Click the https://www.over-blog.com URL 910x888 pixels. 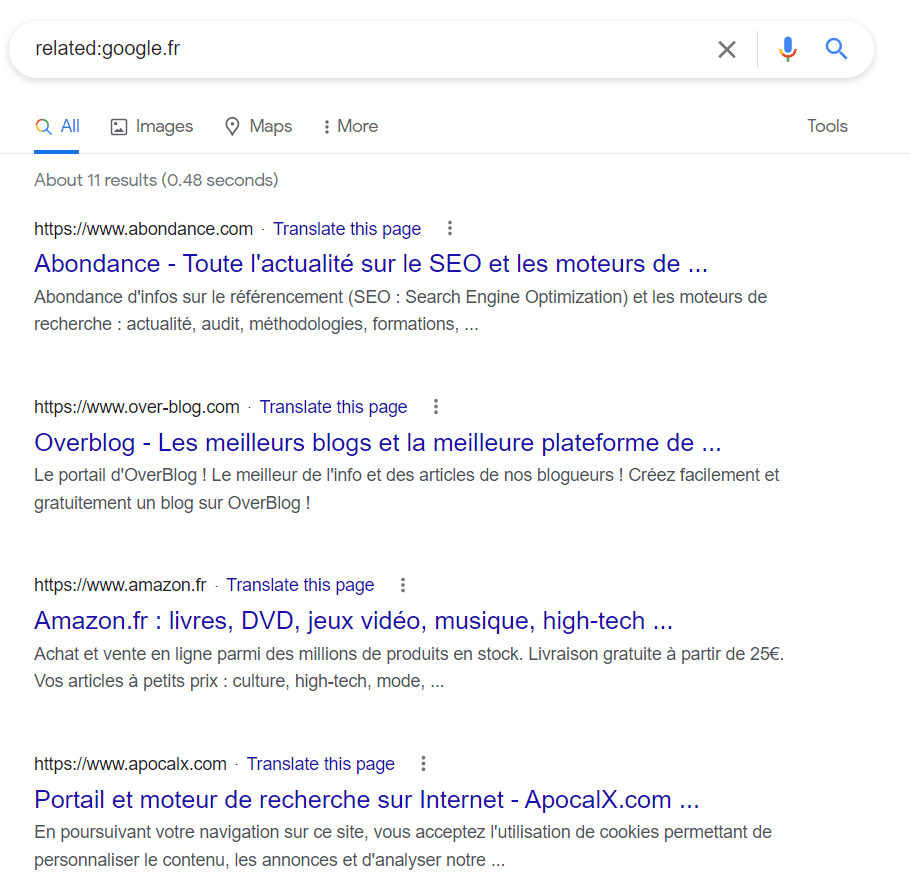click(x=137, y=406)
